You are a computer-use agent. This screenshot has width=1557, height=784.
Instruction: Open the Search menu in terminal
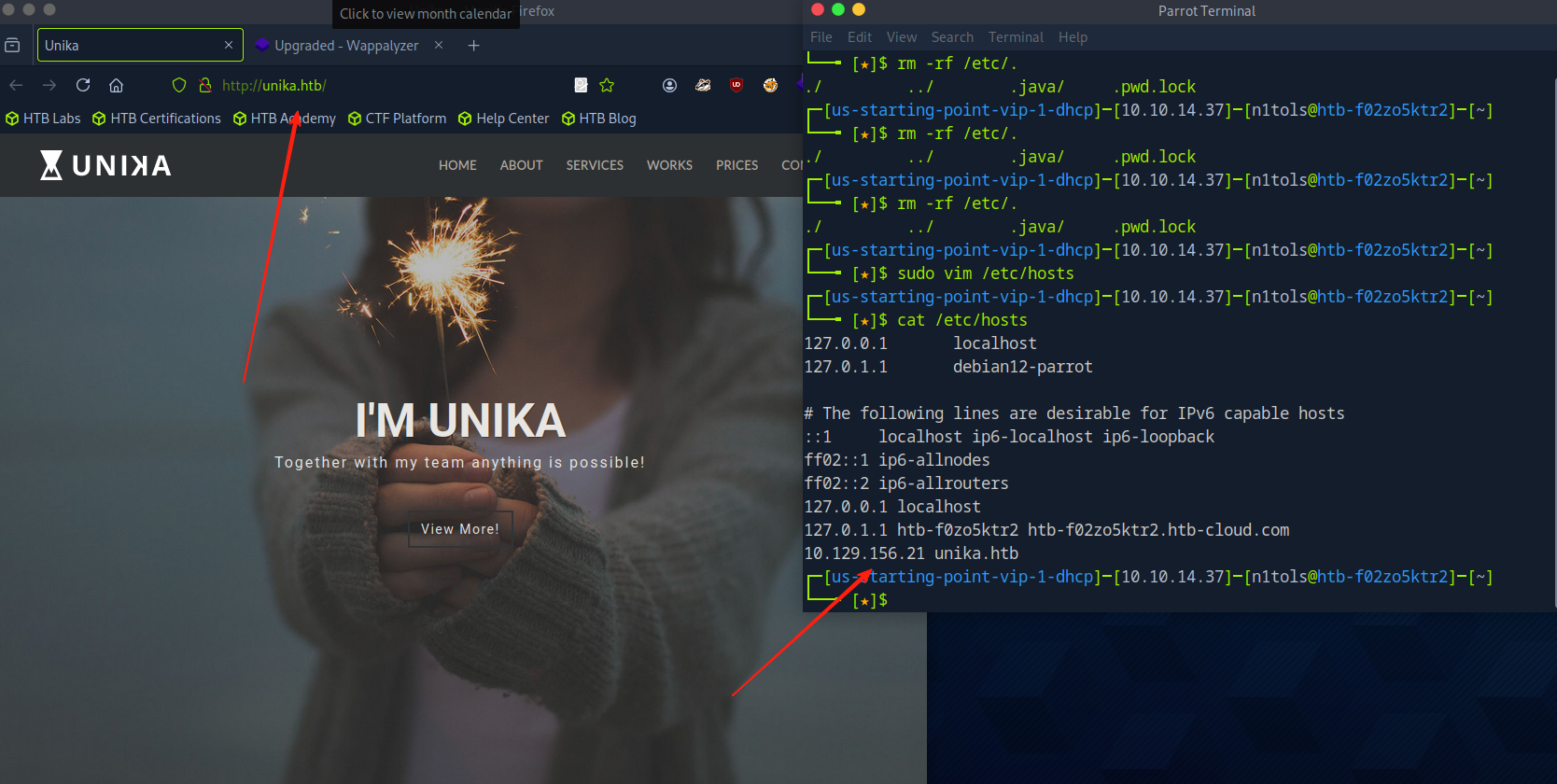tap(951, 37)
